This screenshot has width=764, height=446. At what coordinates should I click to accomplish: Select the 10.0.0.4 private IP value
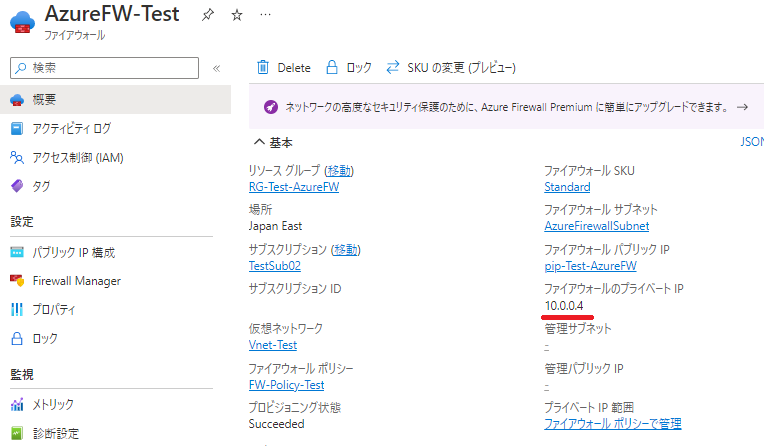[564, 306]
